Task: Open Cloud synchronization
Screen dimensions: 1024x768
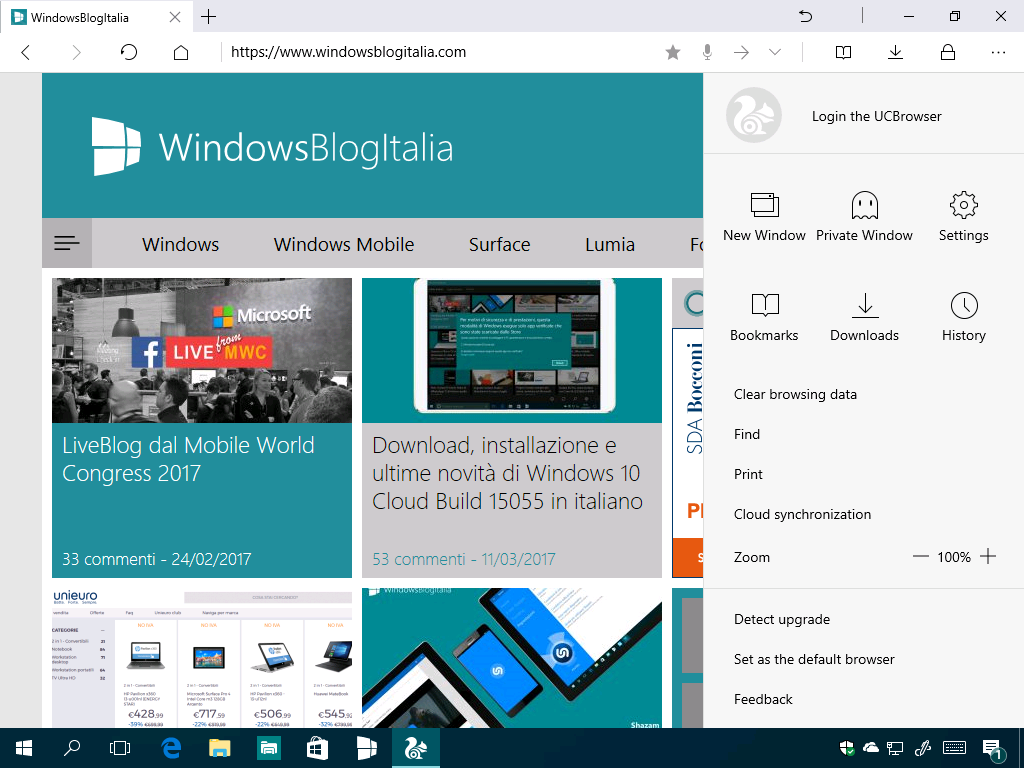Action: tap(802, 515)
